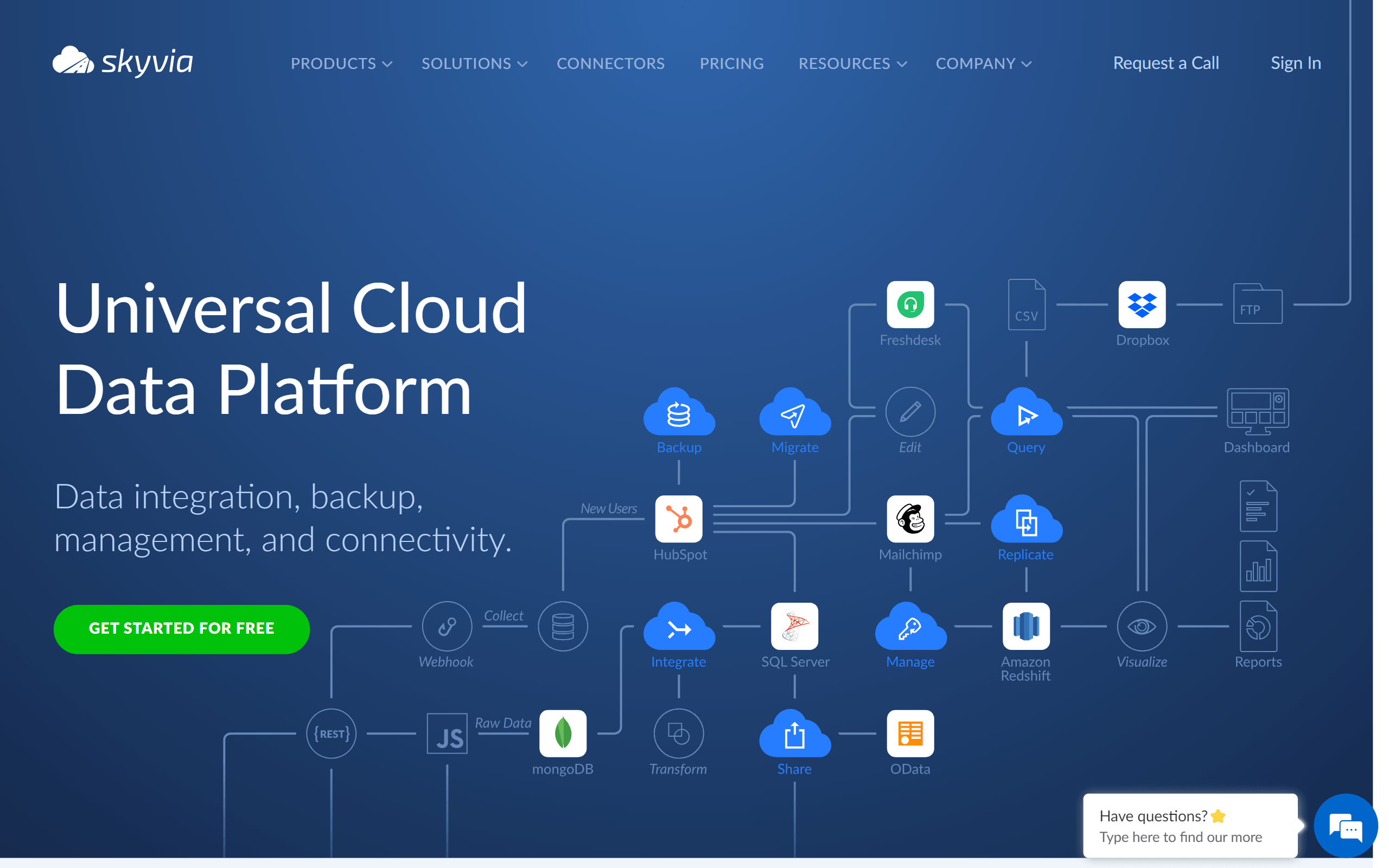Click the JS file icon
Image resolution: width=1389 pixels, height=868 pixels.
coord(447,733)
